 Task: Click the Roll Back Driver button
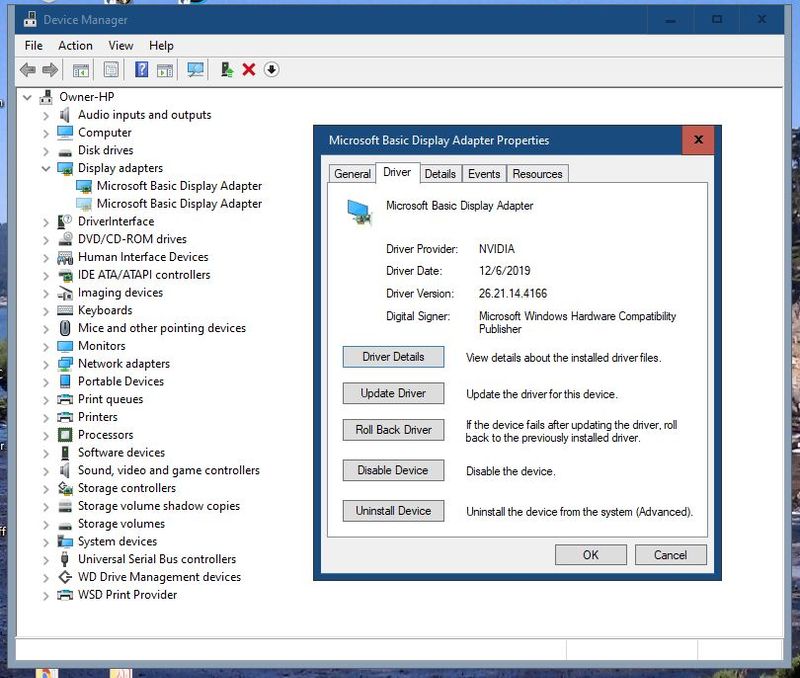point(393,430)
